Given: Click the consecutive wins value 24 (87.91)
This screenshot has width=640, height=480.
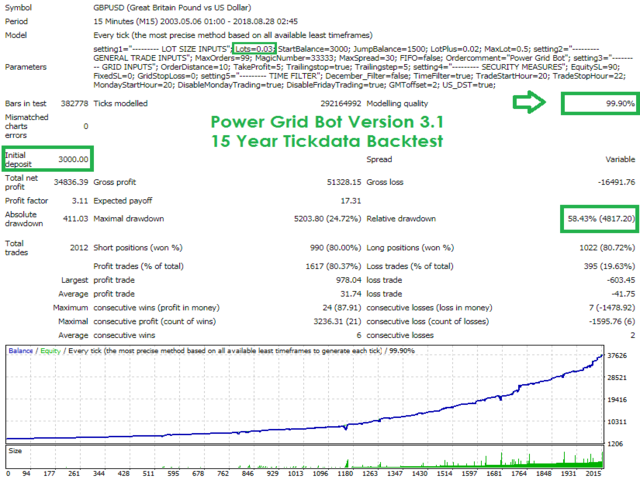Looking at the screenshot, I should pos(342,308).
